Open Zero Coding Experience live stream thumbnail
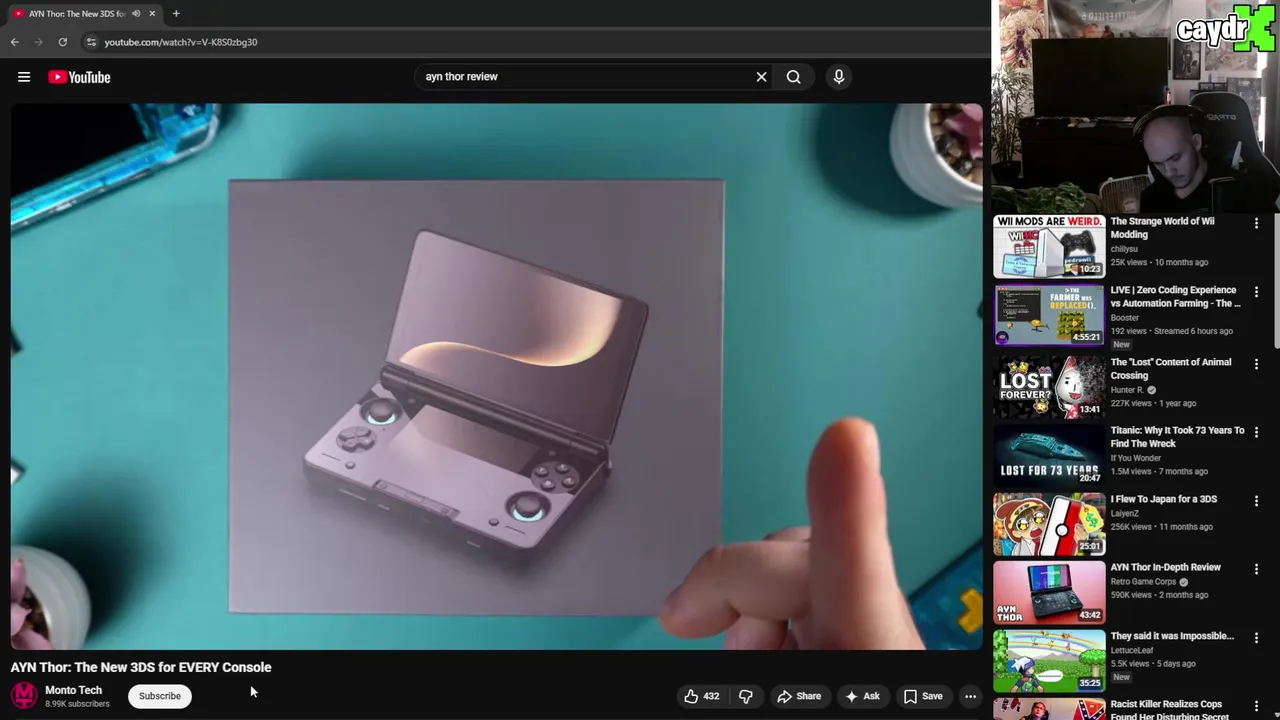This screenshot has height=720, width=1280. (1049, 315)
